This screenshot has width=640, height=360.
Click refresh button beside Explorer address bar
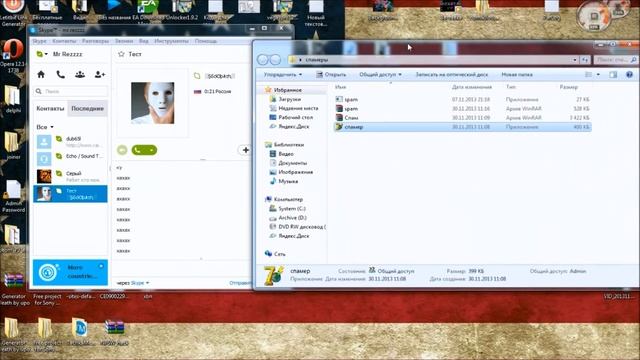(x=585, y=60)
